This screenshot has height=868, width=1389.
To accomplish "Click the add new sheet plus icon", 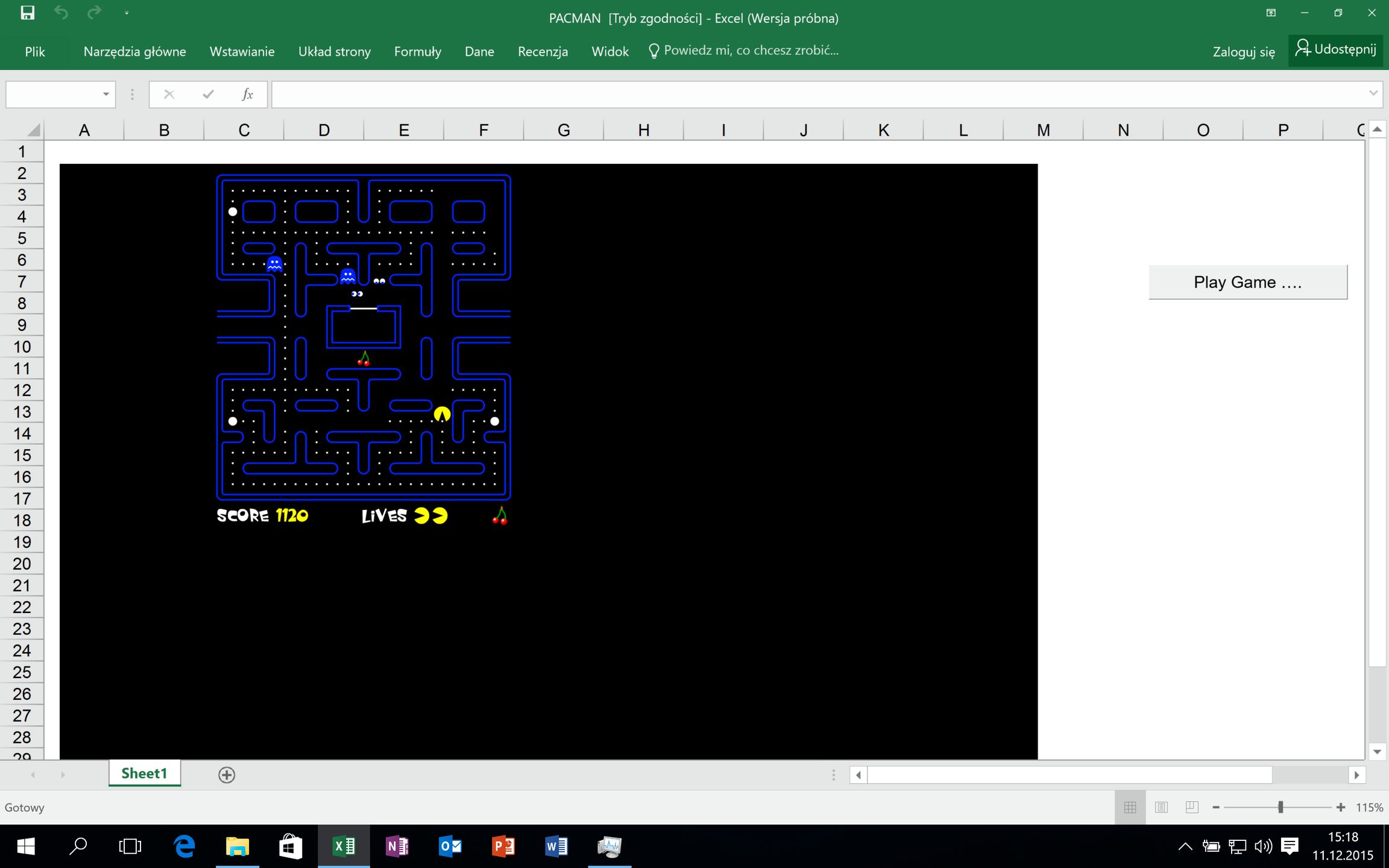I will [227, 775].
